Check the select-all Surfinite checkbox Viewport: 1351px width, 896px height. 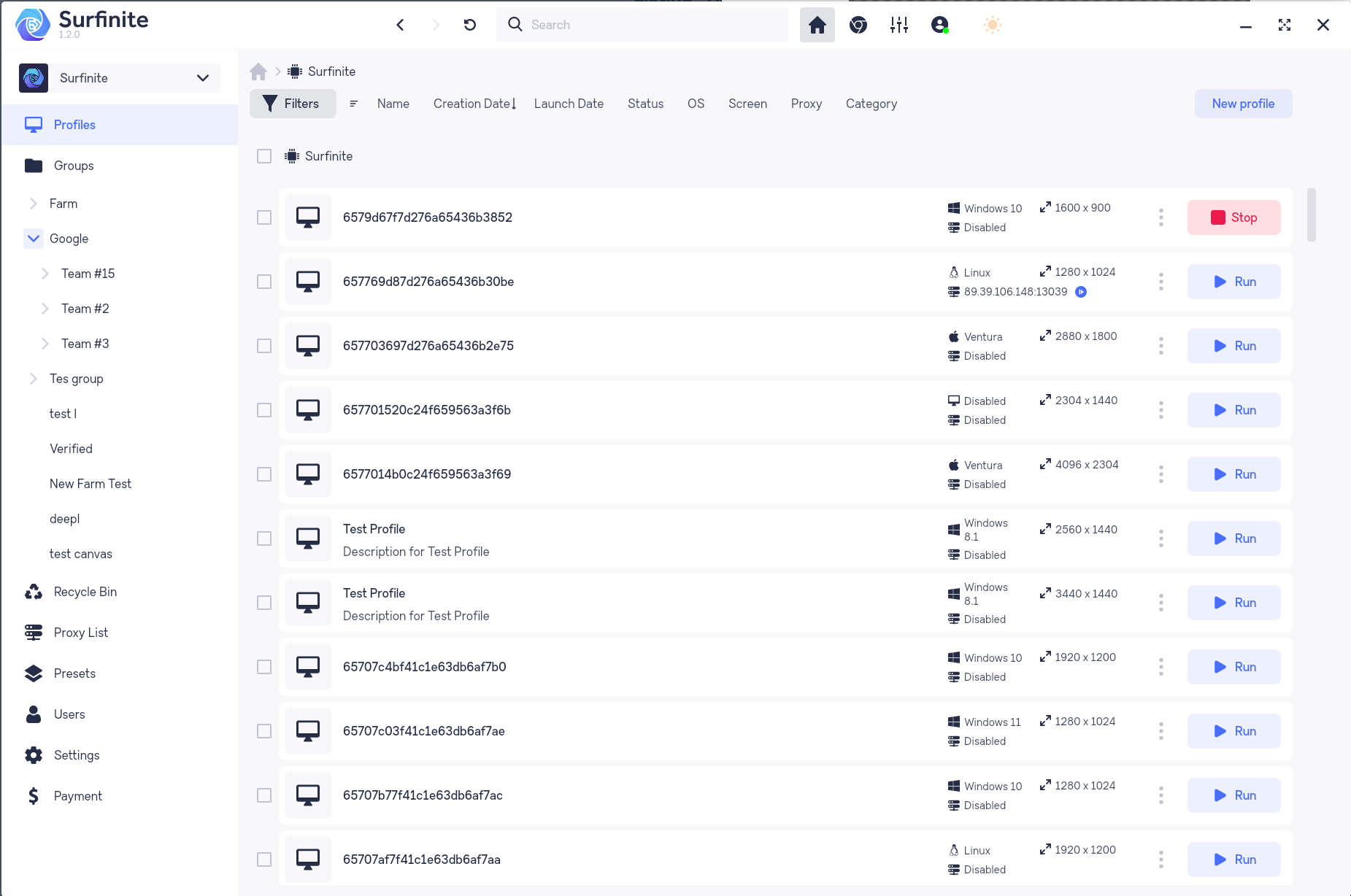[x=263, y=155]
